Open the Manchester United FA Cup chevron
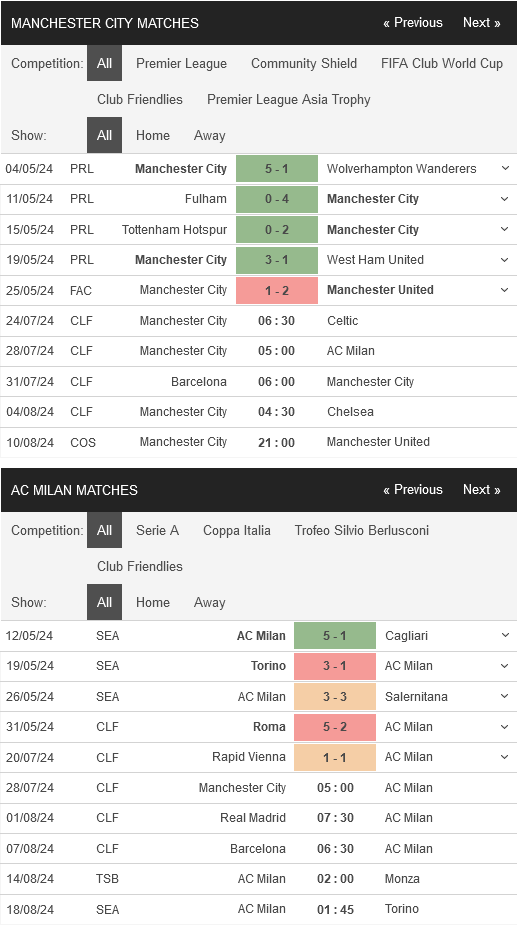Screen dimensions: 517x931 (505, 290)
